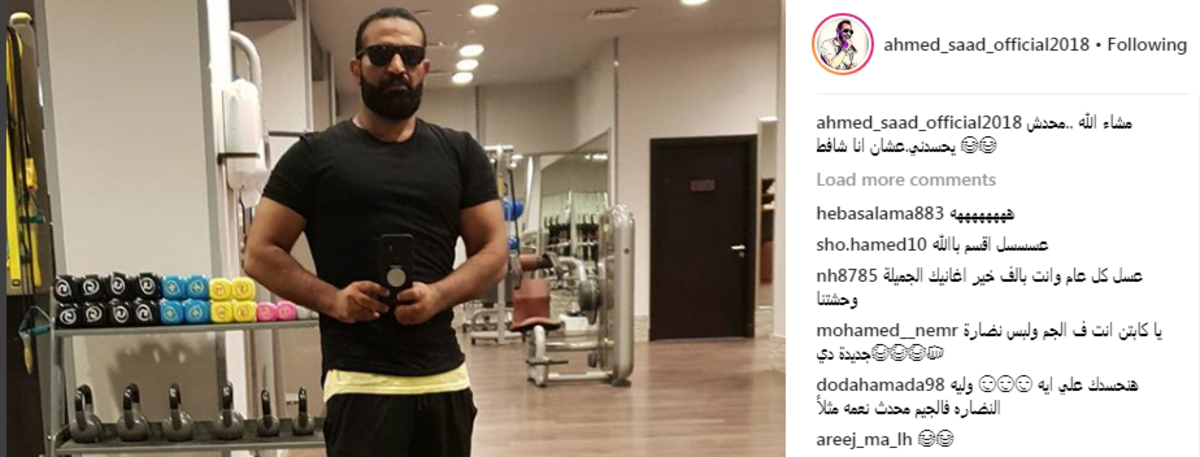Click nh8785 comment text
Image resolution: width=1200 pixels, height=457 pixels.
point(980,288)
